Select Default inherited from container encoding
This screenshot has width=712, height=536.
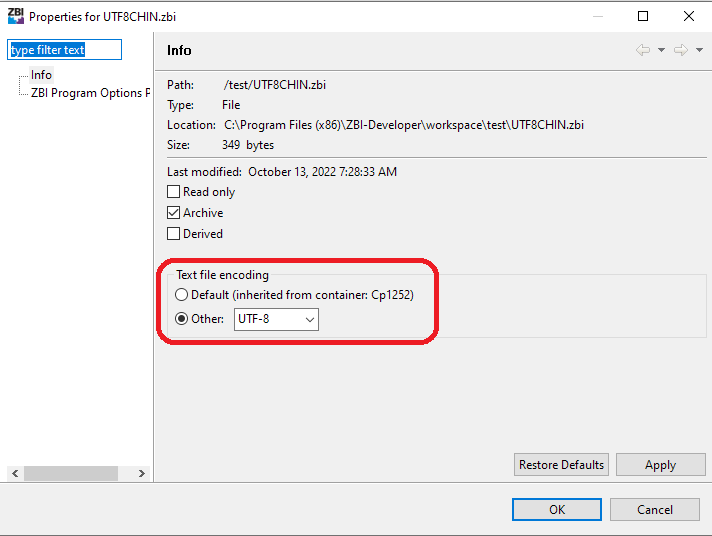[181, 295]
